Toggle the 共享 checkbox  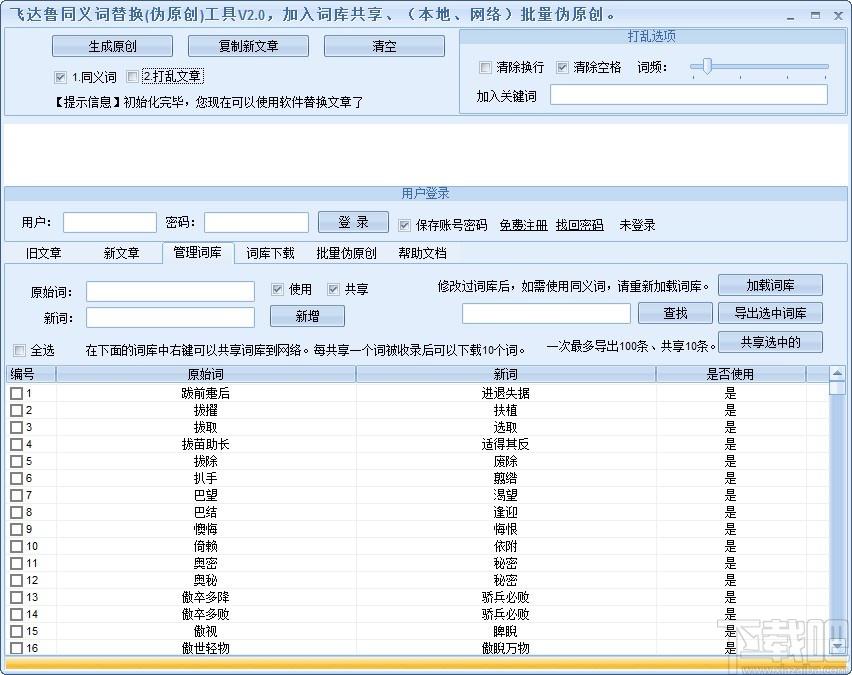(333, 289)
